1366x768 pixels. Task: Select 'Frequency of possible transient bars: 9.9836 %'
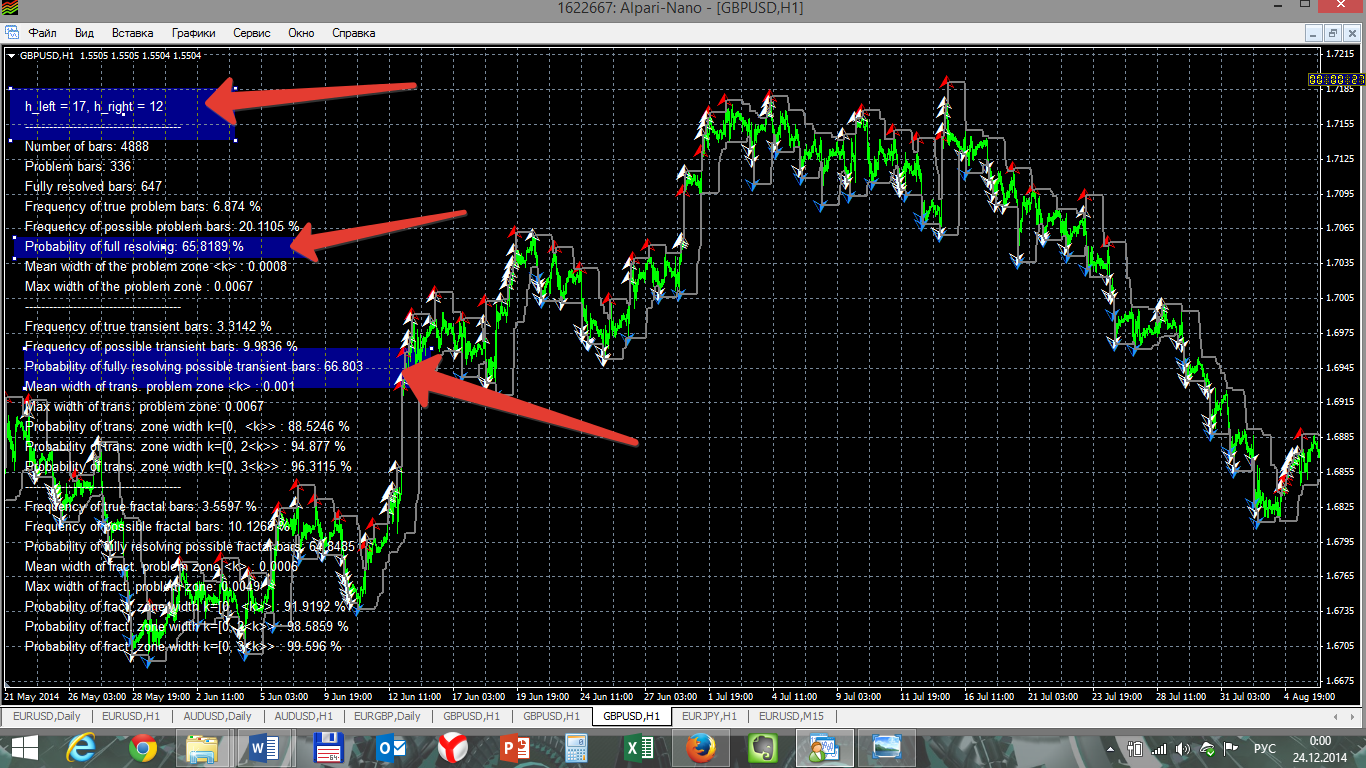[161, 346]
